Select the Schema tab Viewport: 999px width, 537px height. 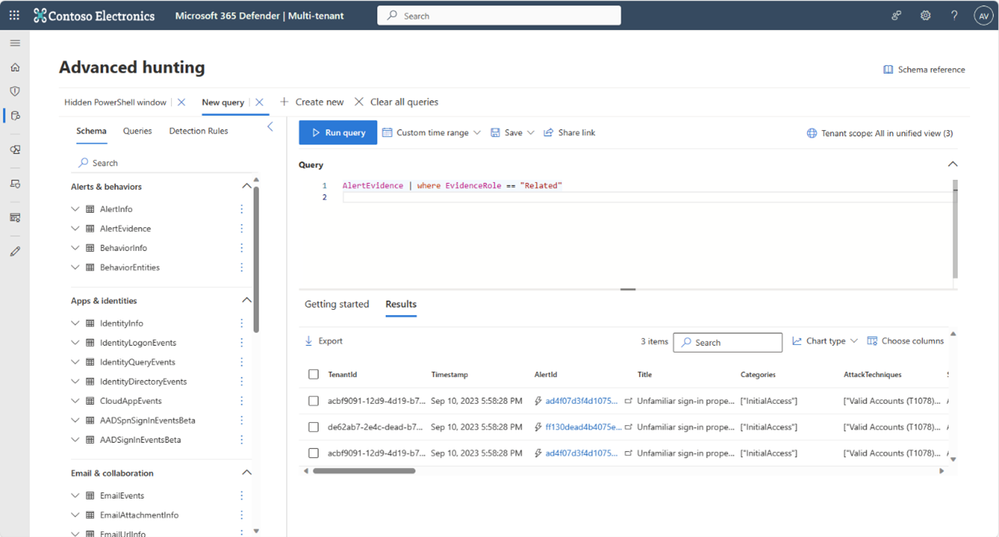coord(91,131)
